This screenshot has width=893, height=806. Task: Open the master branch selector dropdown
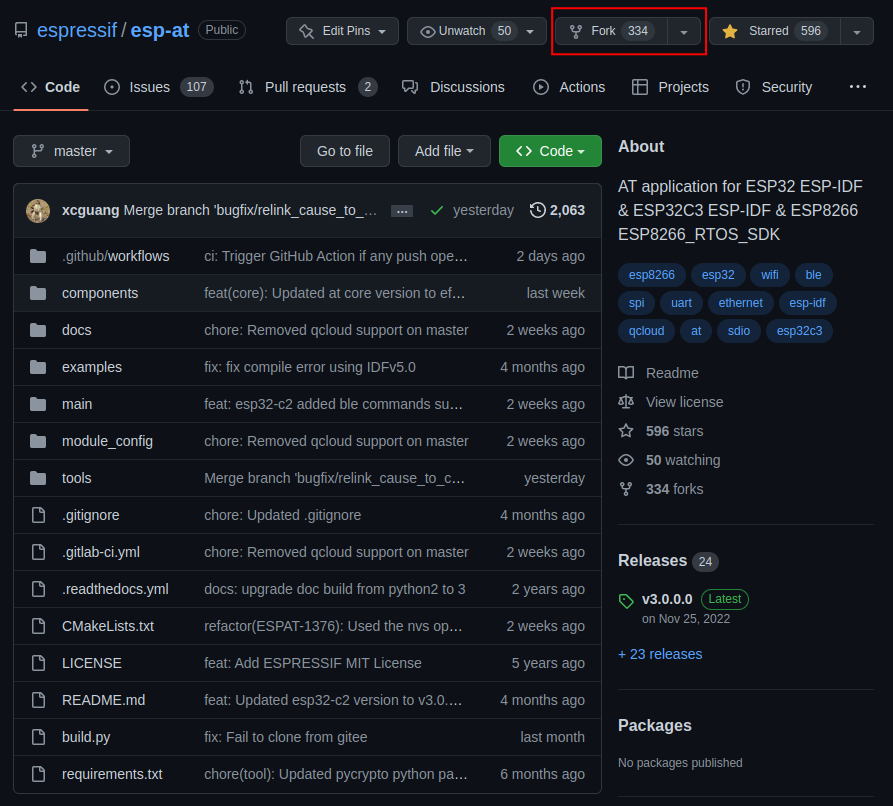[x=71, y=151]
